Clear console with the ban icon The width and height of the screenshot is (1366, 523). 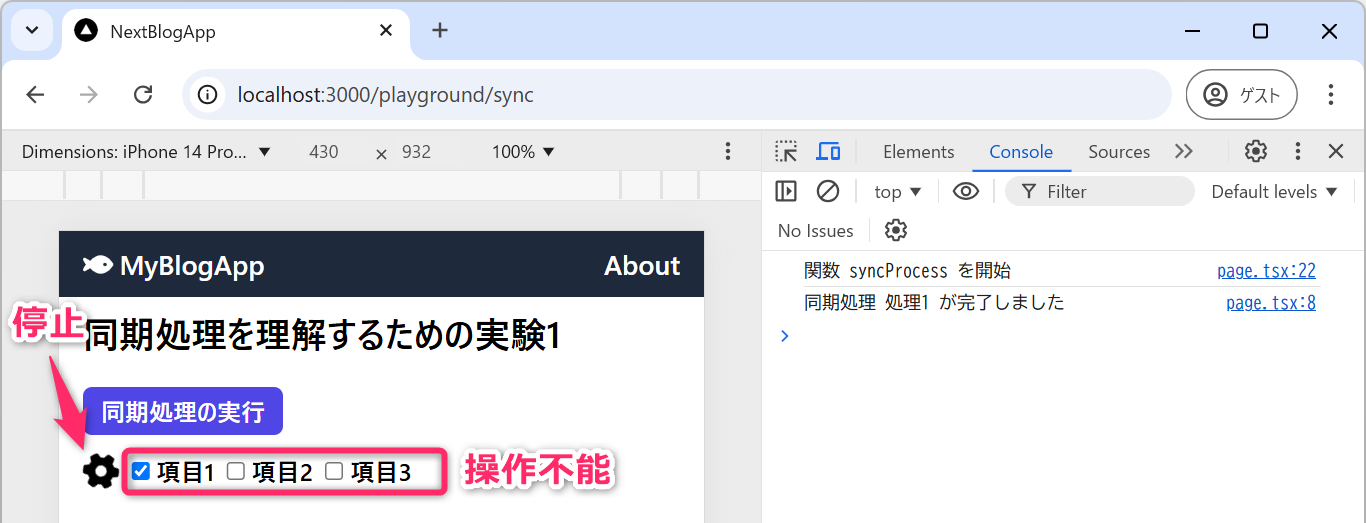coord(828,191)
